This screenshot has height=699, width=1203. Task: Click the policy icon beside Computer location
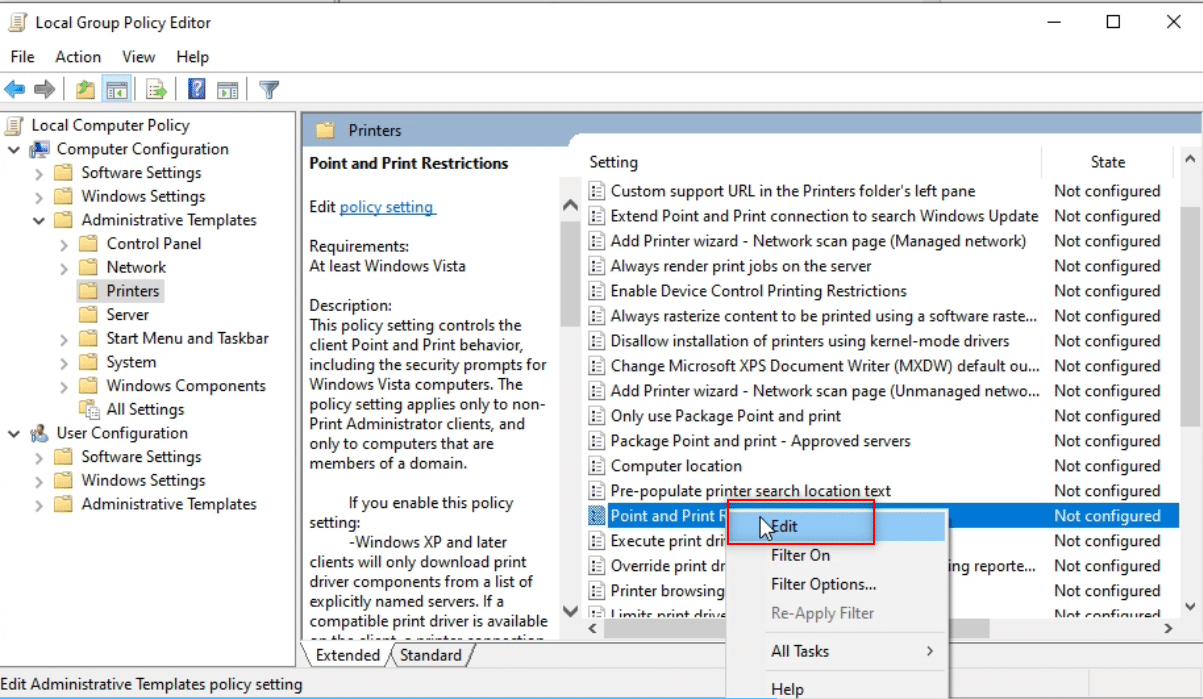[597, 466]
